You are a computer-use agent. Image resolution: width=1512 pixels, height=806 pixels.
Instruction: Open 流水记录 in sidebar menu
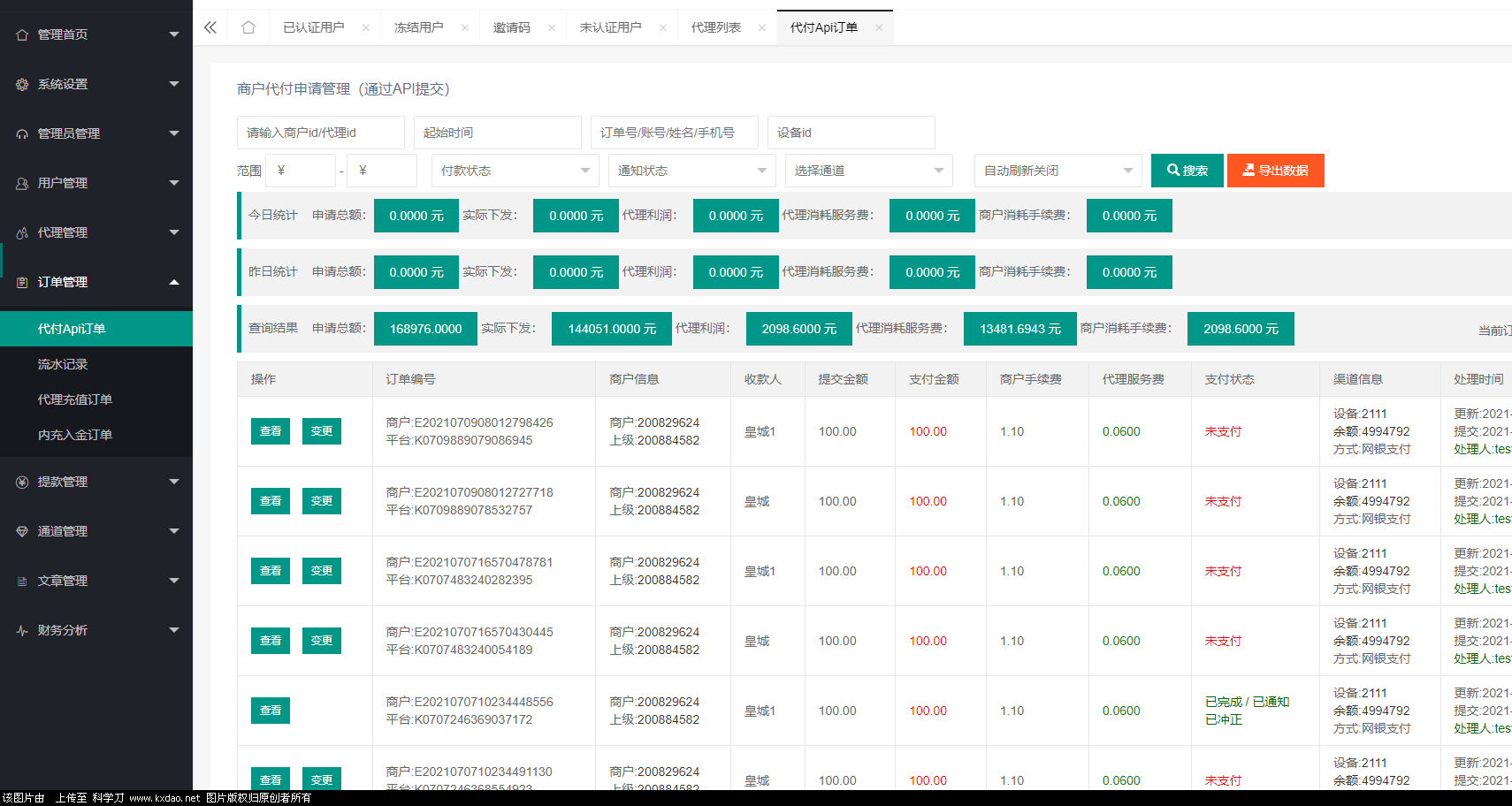(63, 364)
